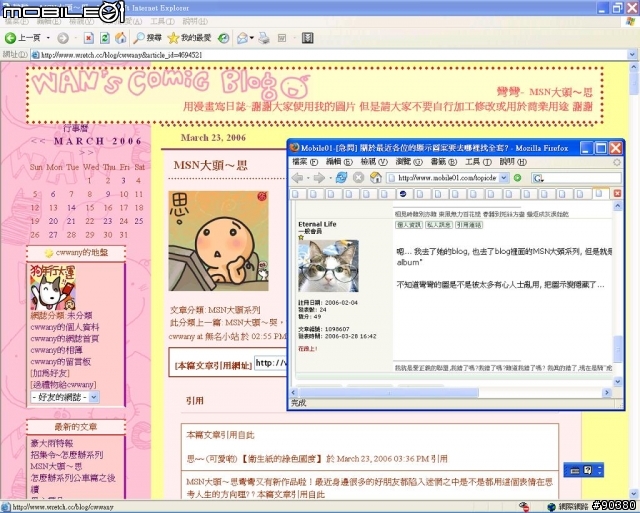Open the 編輯 menu in Firefox
The image size is (640, 513).
click(339, 162)
